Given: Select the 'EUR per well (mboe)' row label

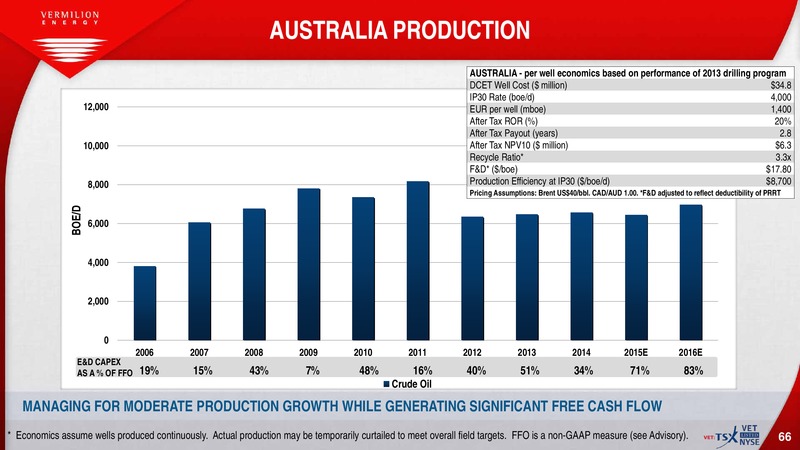Looking at the screenshot, I should click(x=508, y=109).
